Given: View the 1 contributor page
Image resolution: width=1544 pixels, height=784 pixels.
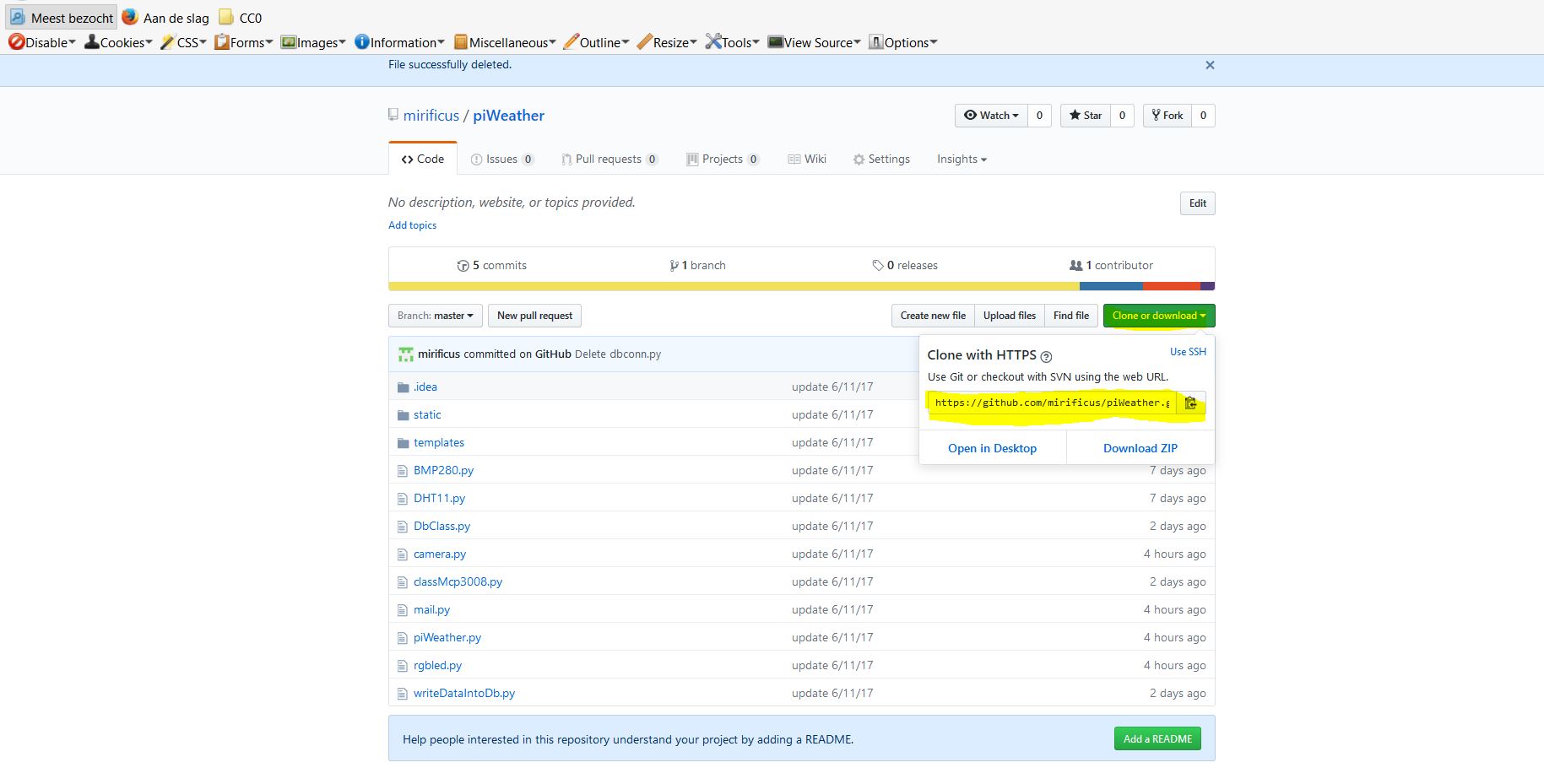Looking at the screenshot, I should pyautogui.click(x=1111, y=265).
